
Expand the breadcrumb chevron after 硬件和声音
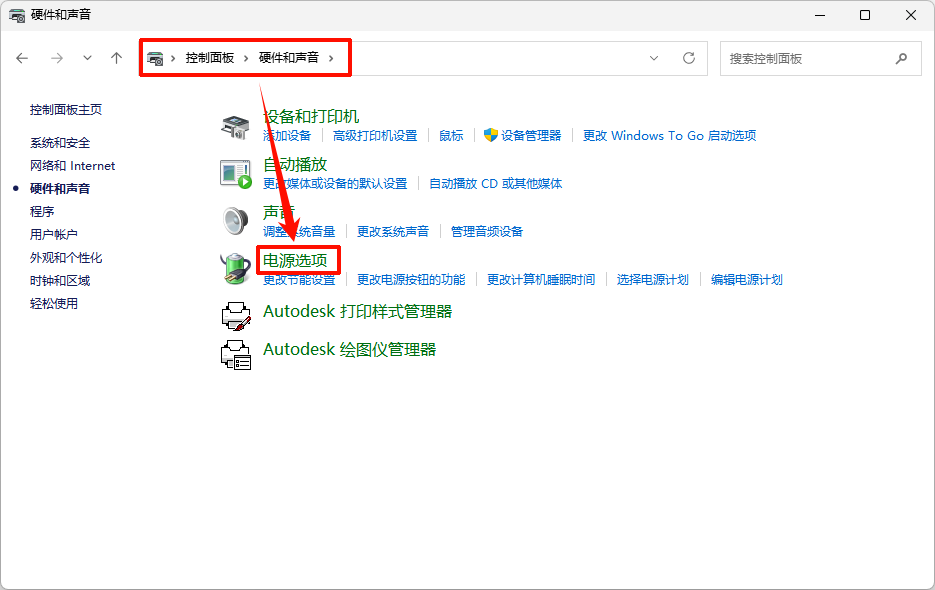click(330, 58)
